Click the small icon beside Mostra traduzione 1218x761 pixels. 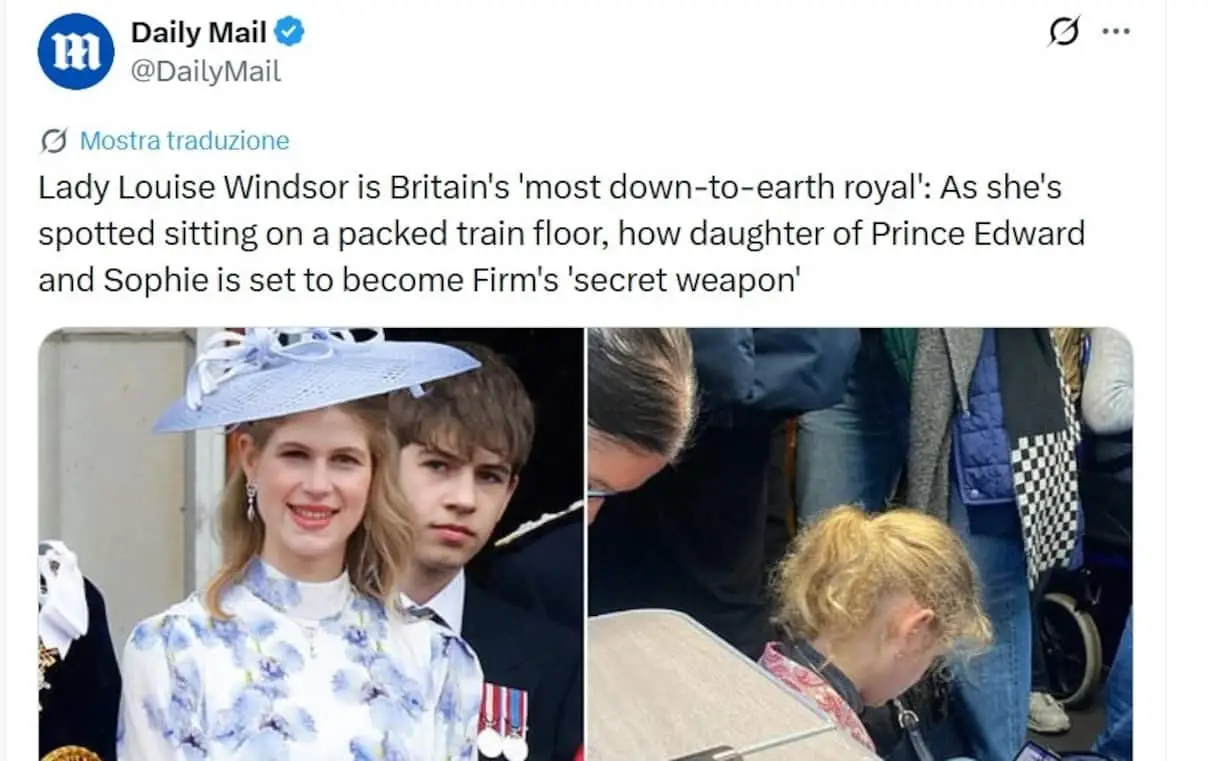(54, 141)
